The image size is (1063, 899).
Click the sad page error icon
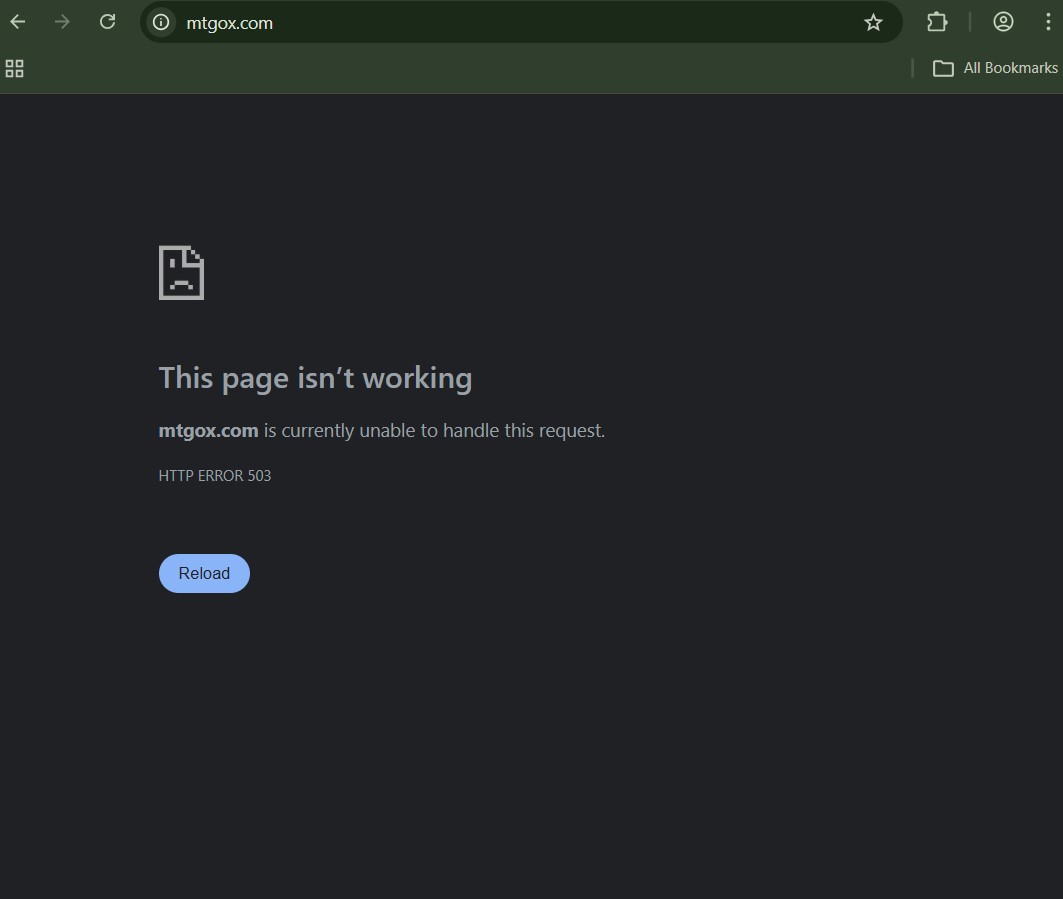pos(181,273)
